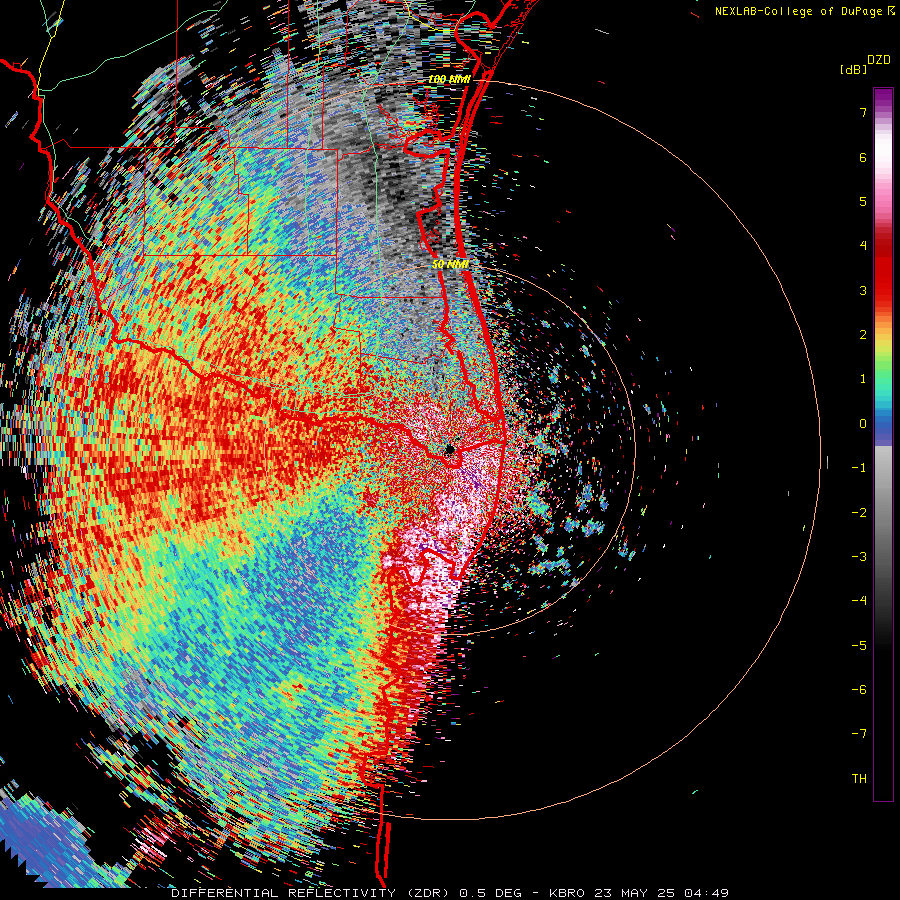The width and height of the screenshot is (900, 900).
Task: Click the black radar site dot
Action: [x=449, y=449]
